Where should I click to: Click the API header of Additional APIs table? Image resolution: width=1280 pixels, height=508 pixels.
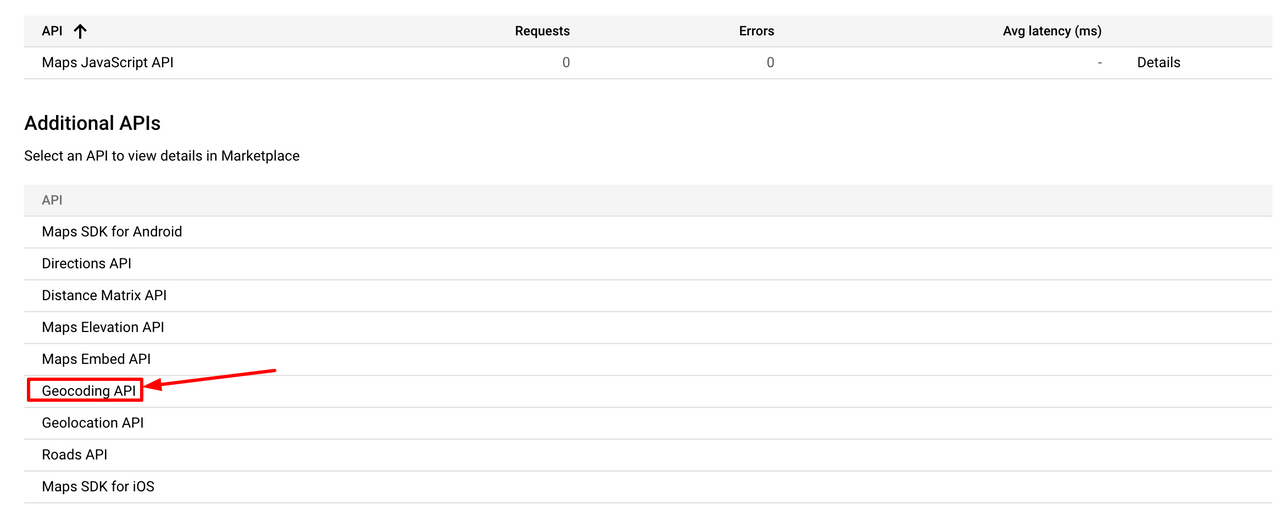pos(52,200)
